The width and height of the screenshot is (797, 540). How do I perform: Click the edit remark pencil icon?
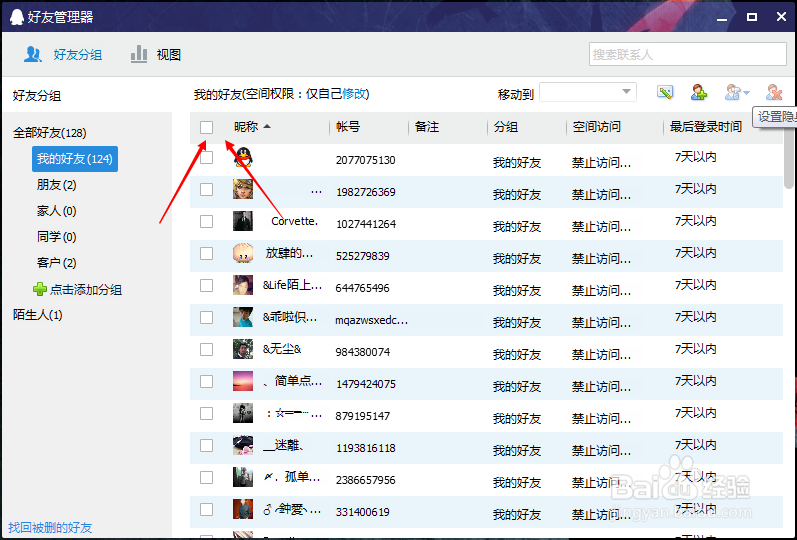tap(665, 93)
